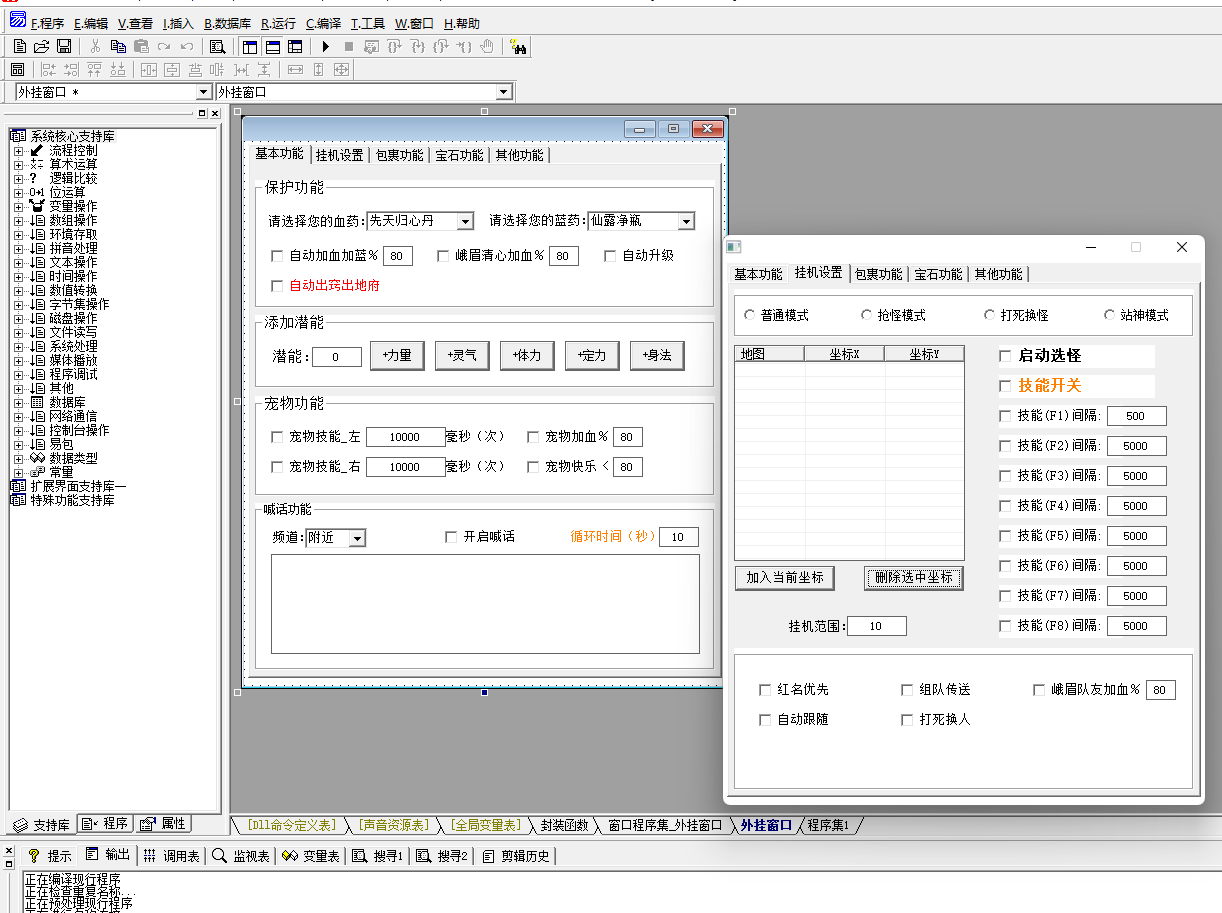Switch to the 变量表 bottom panel tab
The width and height of the screenshot is (1222, 913).
point(312,856)
